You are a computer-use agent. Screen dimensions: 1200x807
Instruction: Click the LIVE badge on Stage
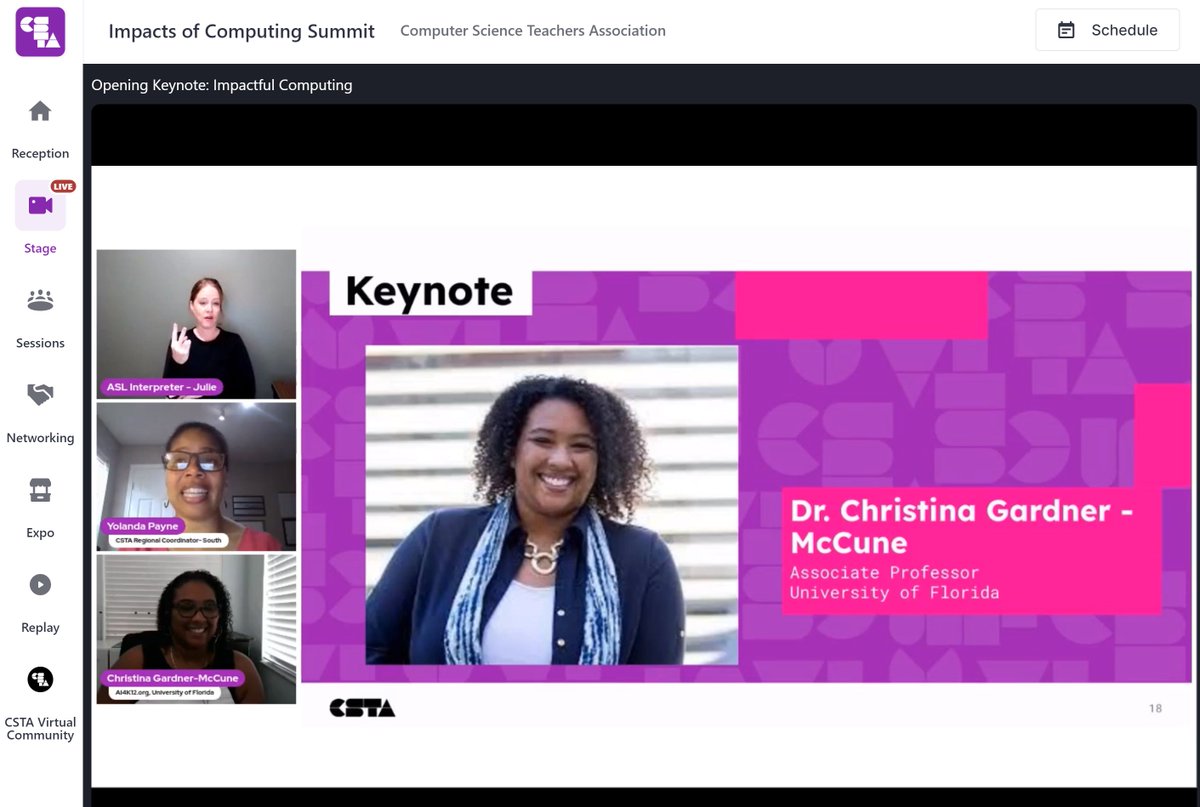tap(63, 186)
